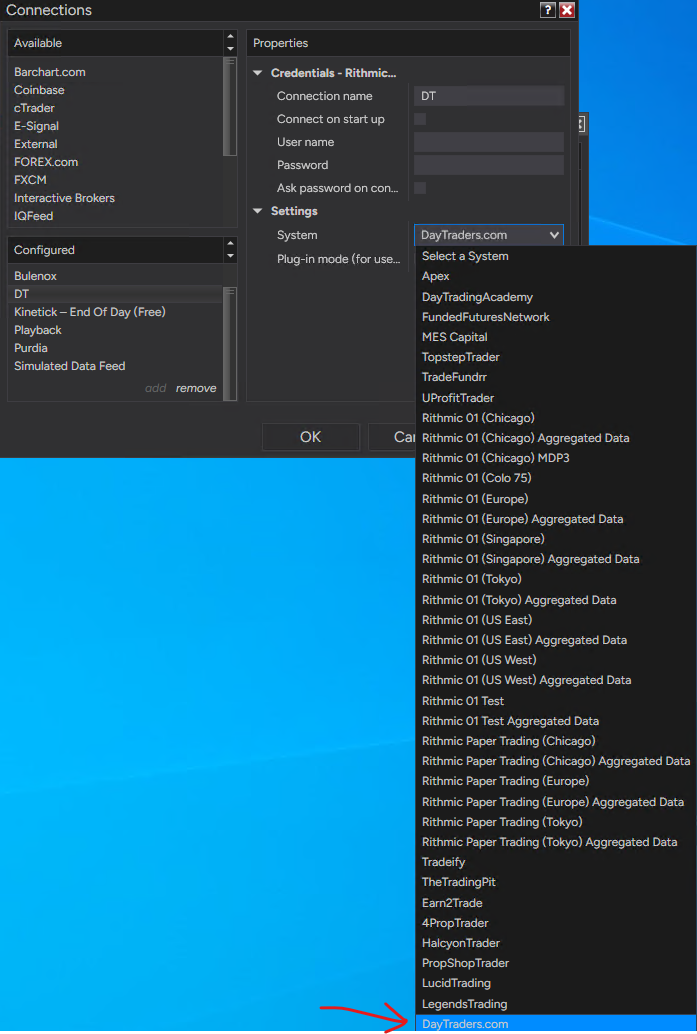Select Interactive Brokers in Available list
Screen dimensions: 697x1034
(x=64, y=198)
